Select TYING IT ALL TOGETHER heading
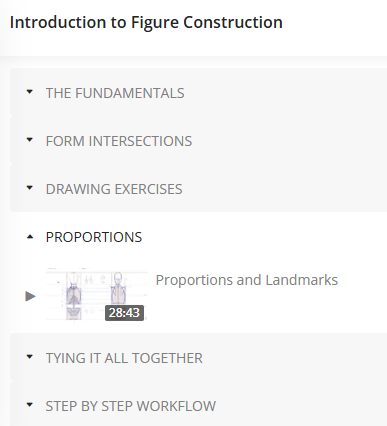Screen dimensions: 387x426 point(124,358)
